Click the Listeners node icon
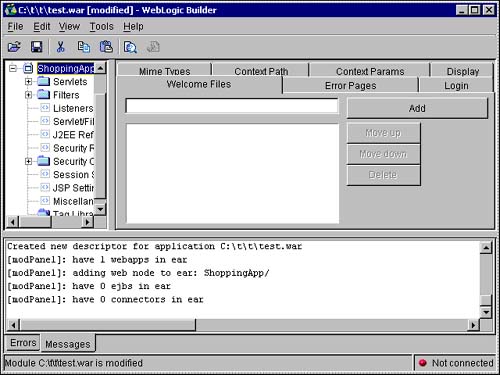The image size is (500, 375). tap(45, 108)
